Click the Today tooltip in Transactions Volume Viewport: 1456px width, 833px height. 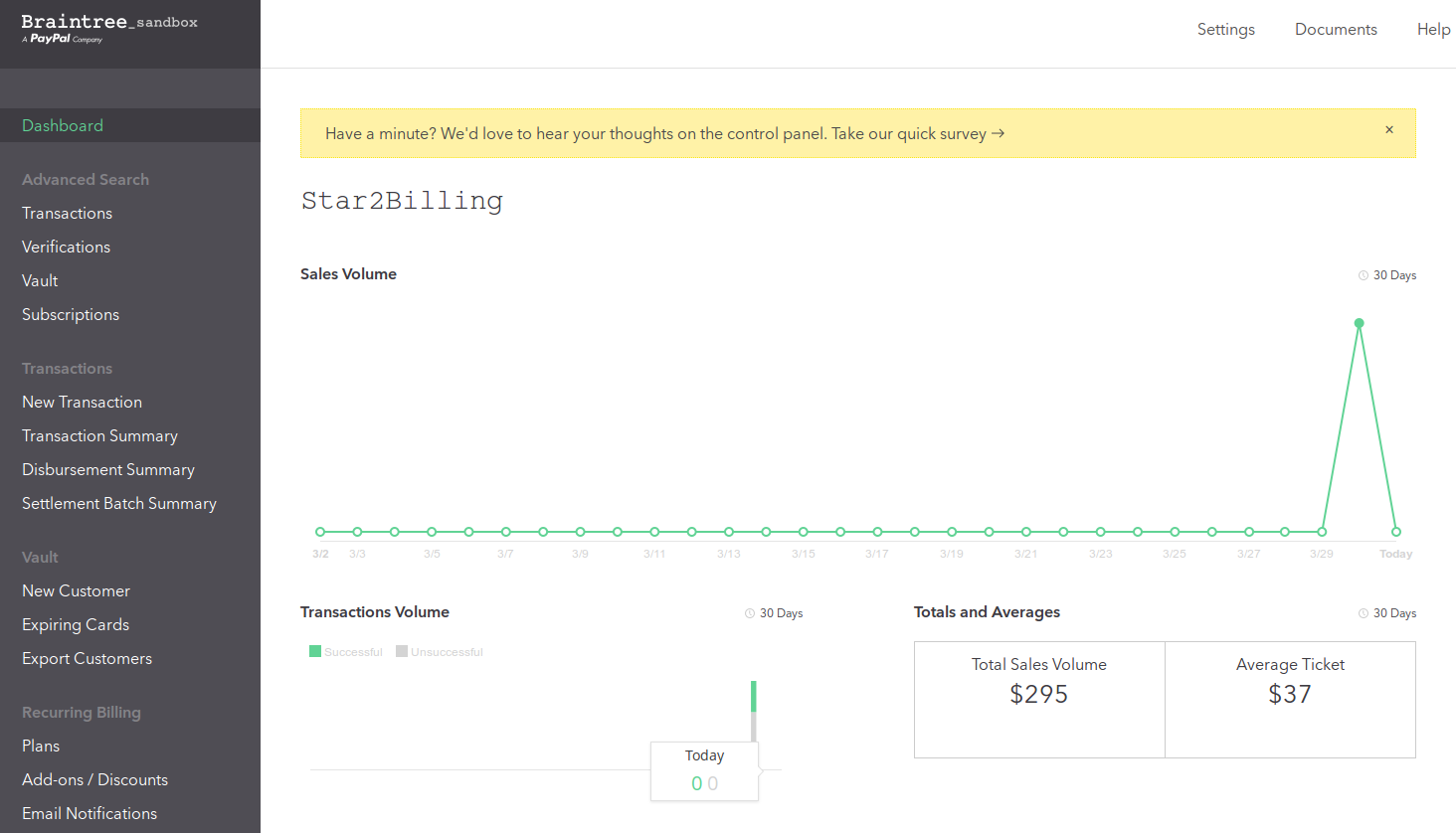(x=704, y=770)
